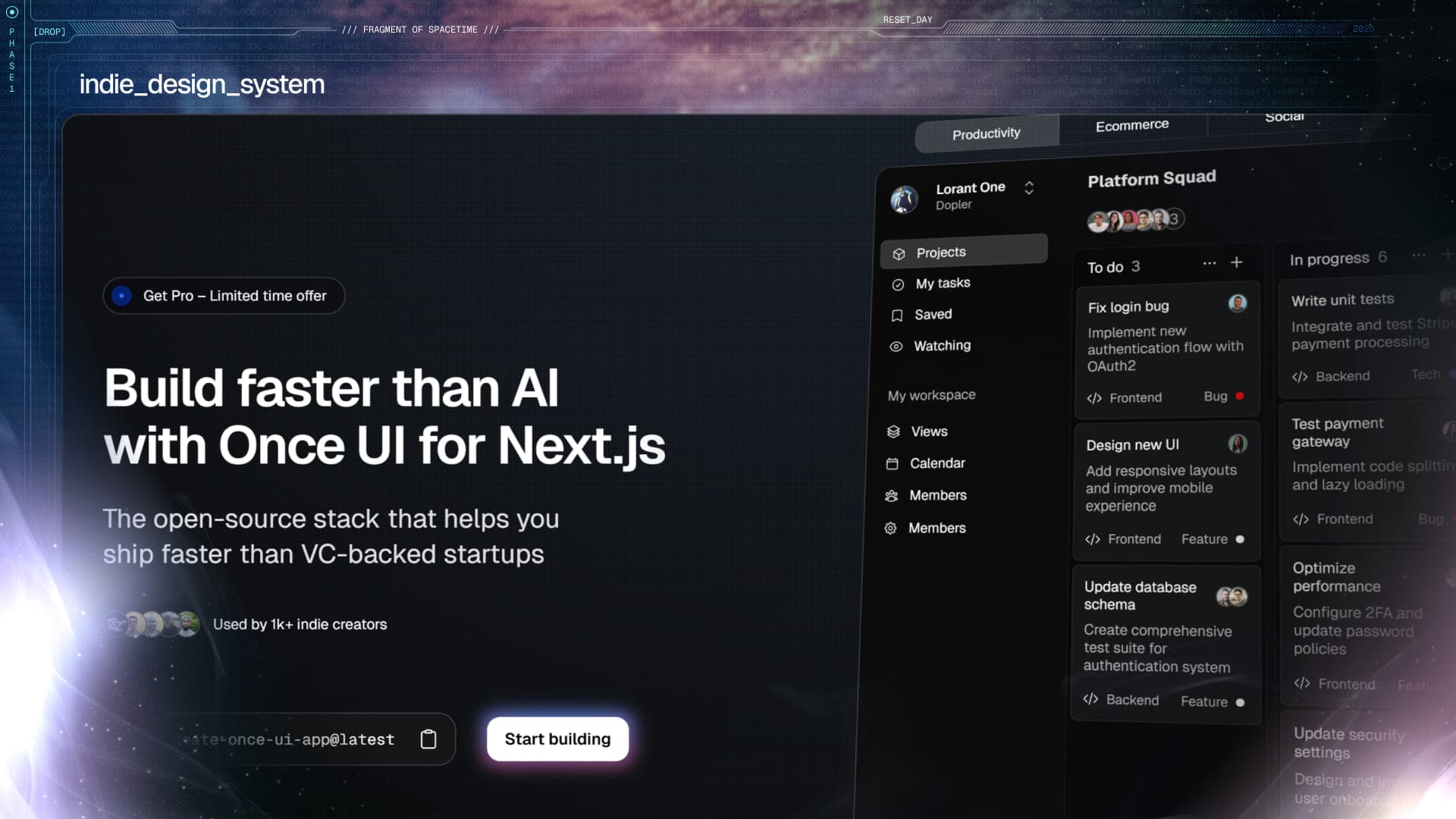
Task: Open the Update database schema card title
Action: 1140,595
